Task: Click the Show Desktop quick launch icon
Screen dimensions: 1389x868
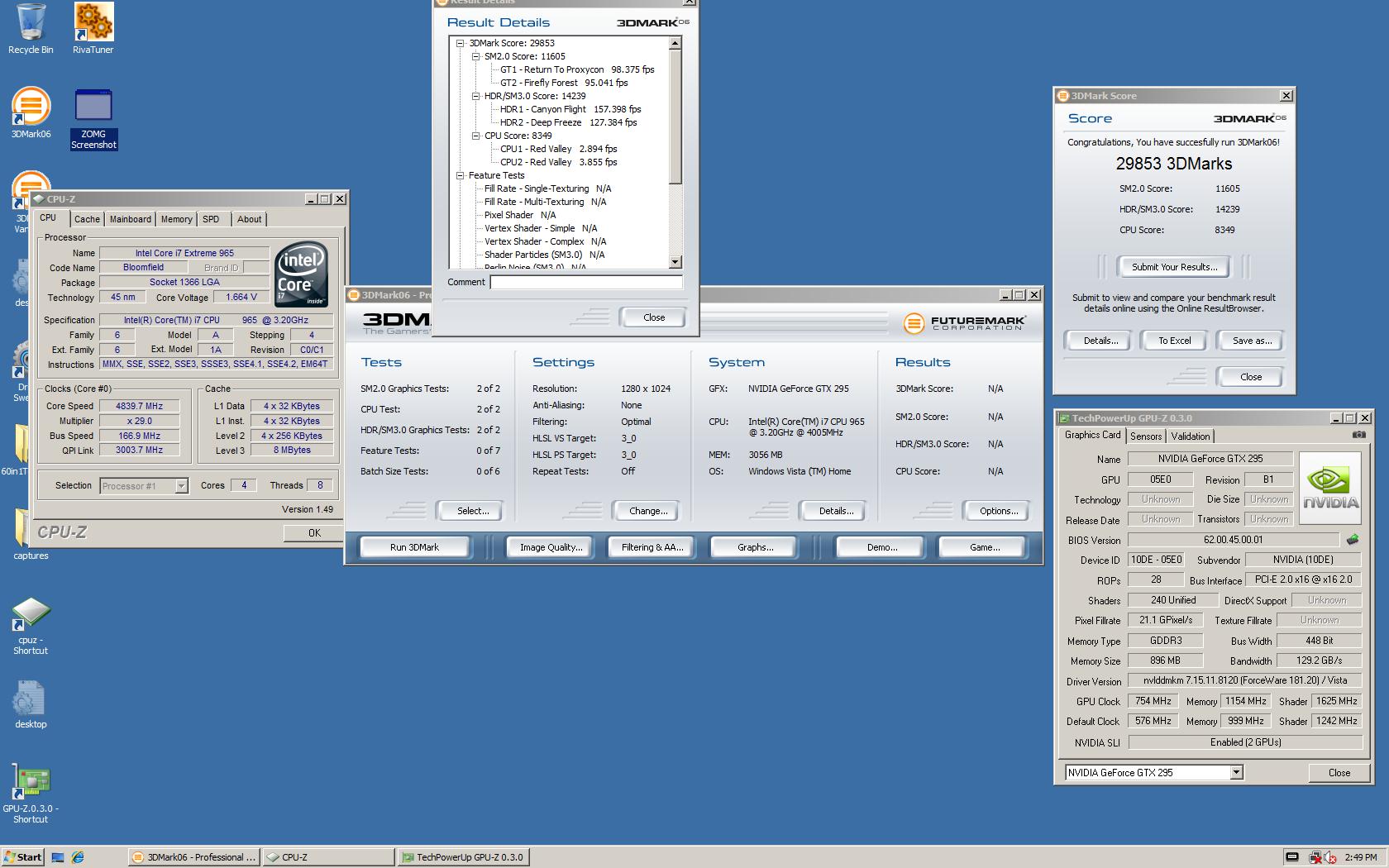Action: tap(58, 857)
